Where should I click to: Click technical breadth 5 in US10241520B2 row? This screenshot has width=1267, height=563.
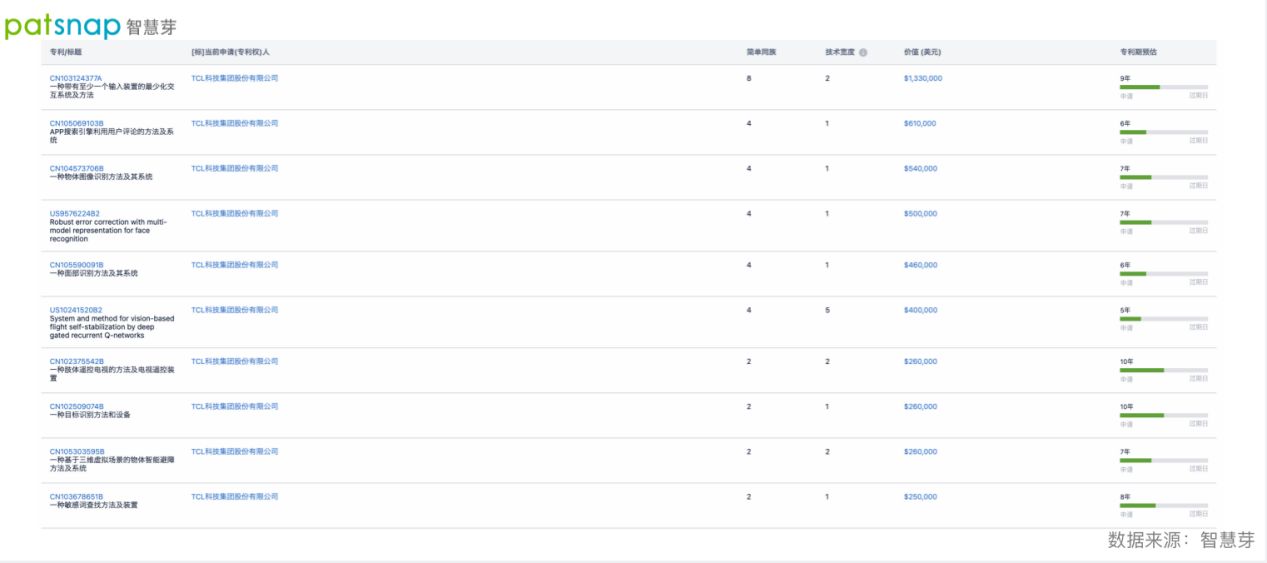[x=827, y=310]
